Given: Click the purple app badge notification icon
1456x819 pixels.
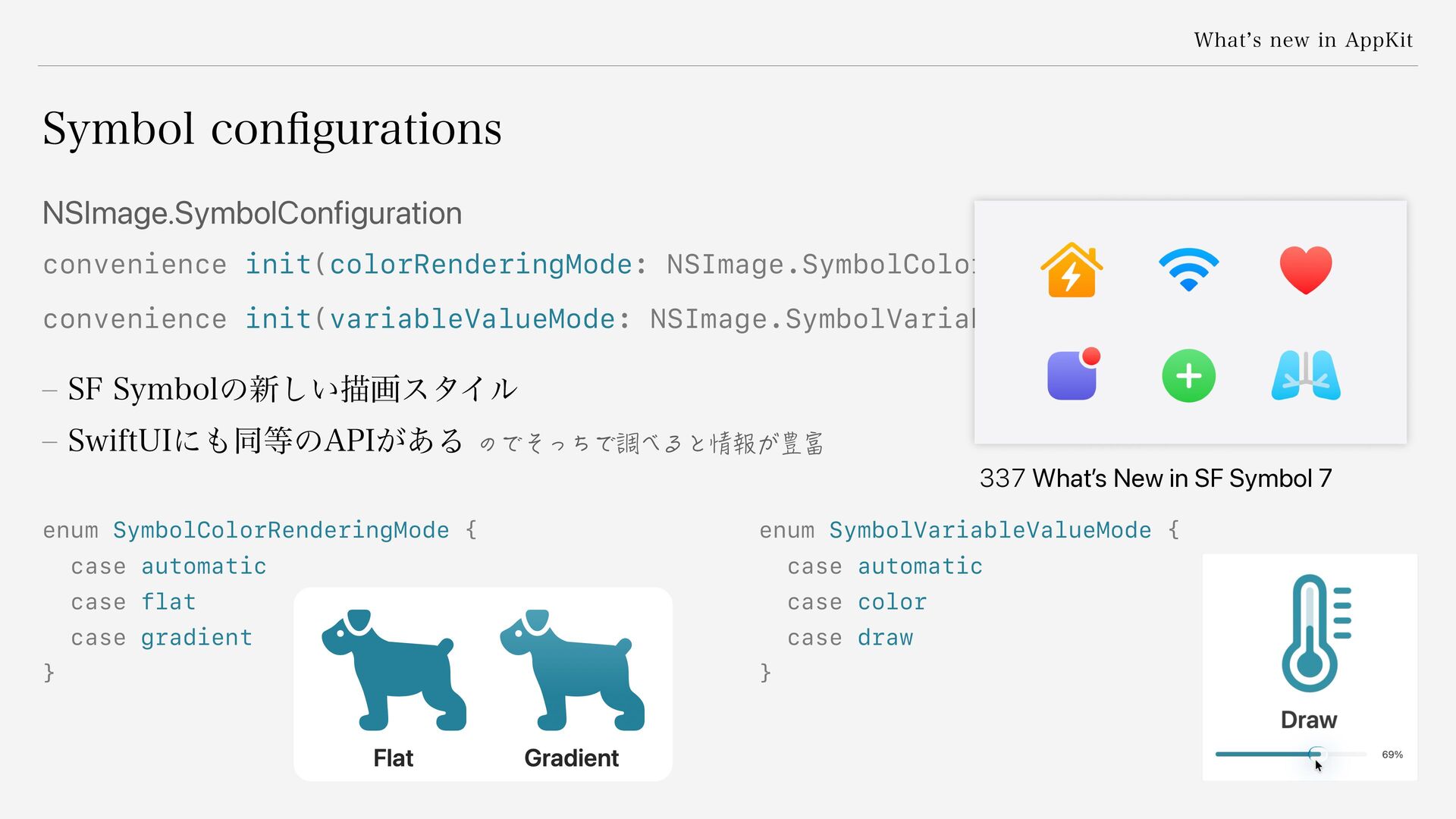Looking at the screenshot, I should pyautogui.click(x=1074, y=374).
